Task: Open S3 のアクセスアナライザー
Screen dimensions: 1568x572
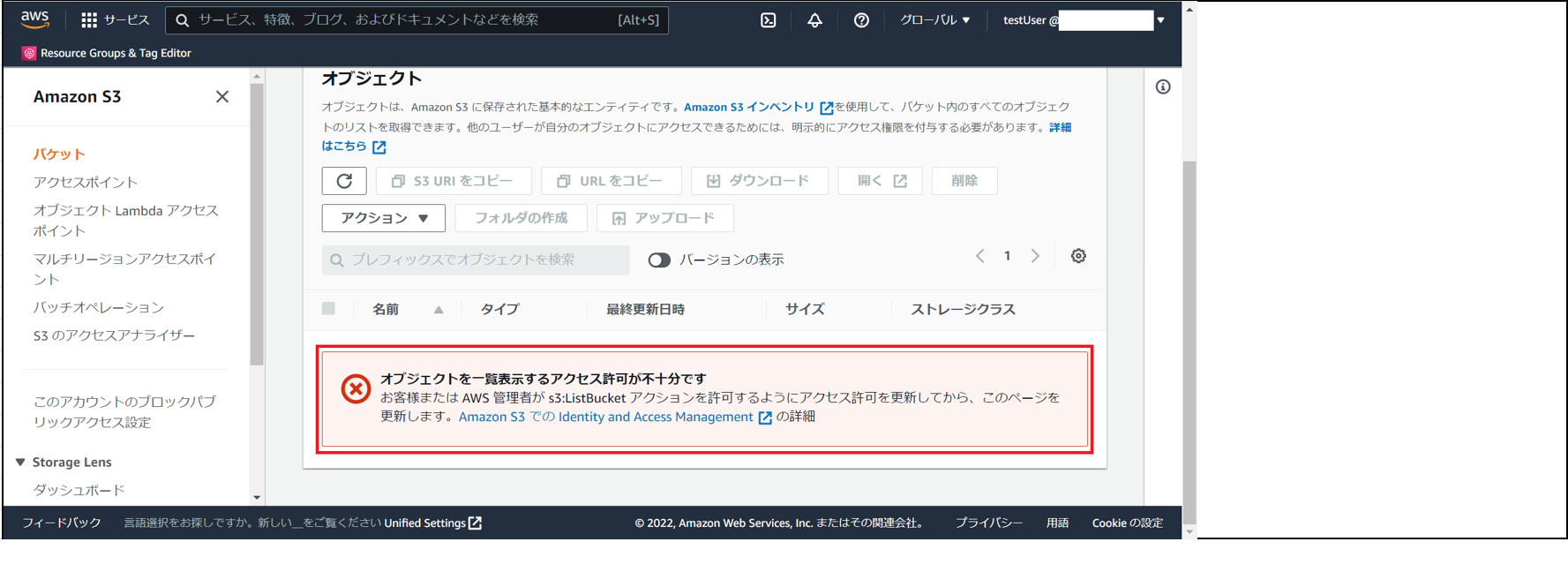Action: click(114, 335)
